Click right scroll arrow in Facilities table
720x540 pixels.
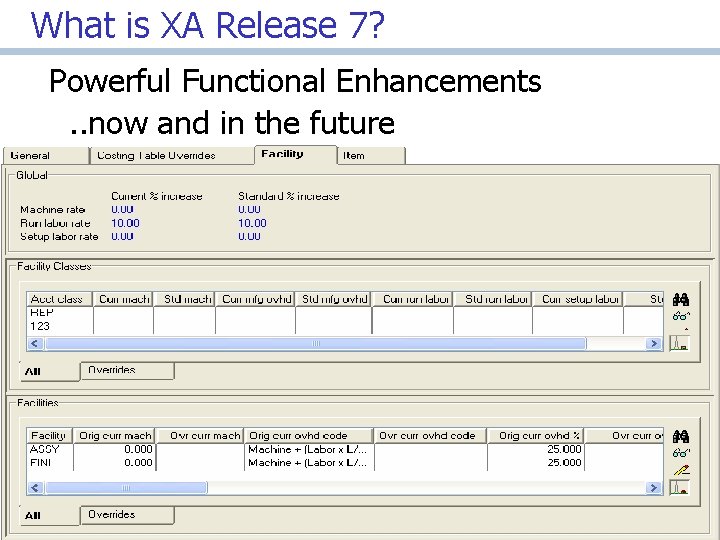653,488
